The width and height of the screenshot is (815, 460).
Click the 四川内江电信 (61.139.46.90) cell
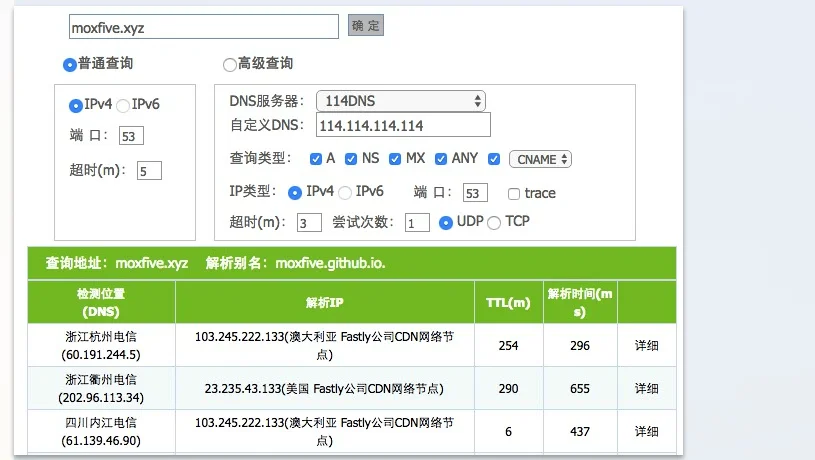[101, 431]
